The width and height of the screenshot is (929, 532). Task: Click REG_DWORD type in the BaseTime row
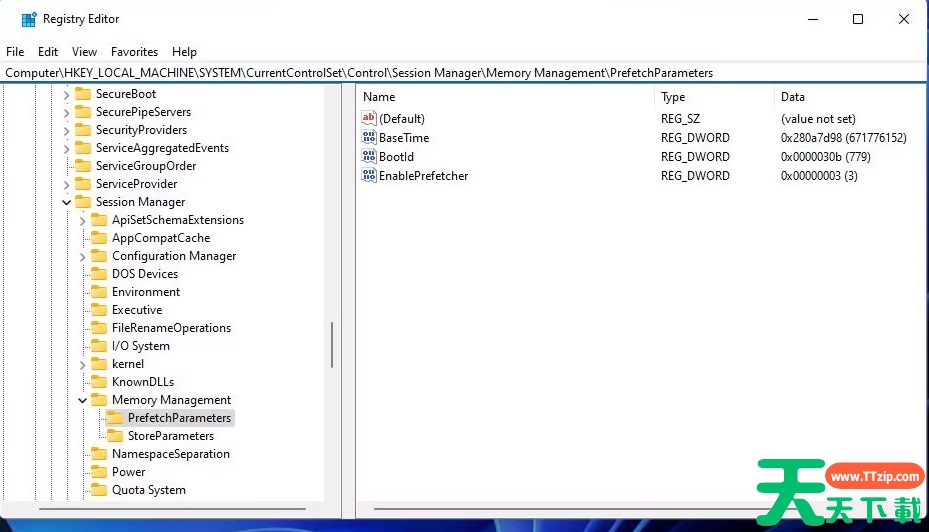[x=695, y=137]
